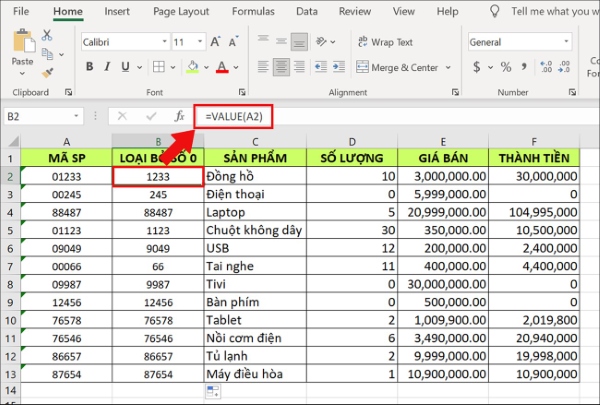Open the Font dialog launcher
Screen dimensions: 600x405
pyautogui.click(x=242, y=92)
